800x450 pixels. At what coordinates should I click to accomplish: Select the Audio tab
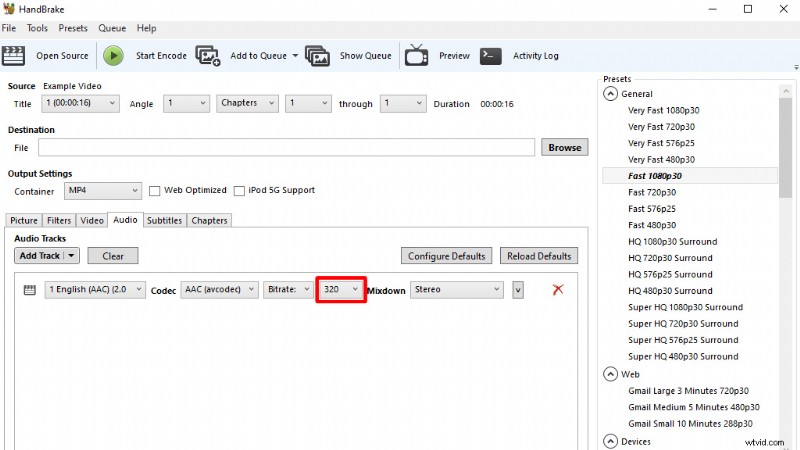pyautogui.click(x=126, y=220)
